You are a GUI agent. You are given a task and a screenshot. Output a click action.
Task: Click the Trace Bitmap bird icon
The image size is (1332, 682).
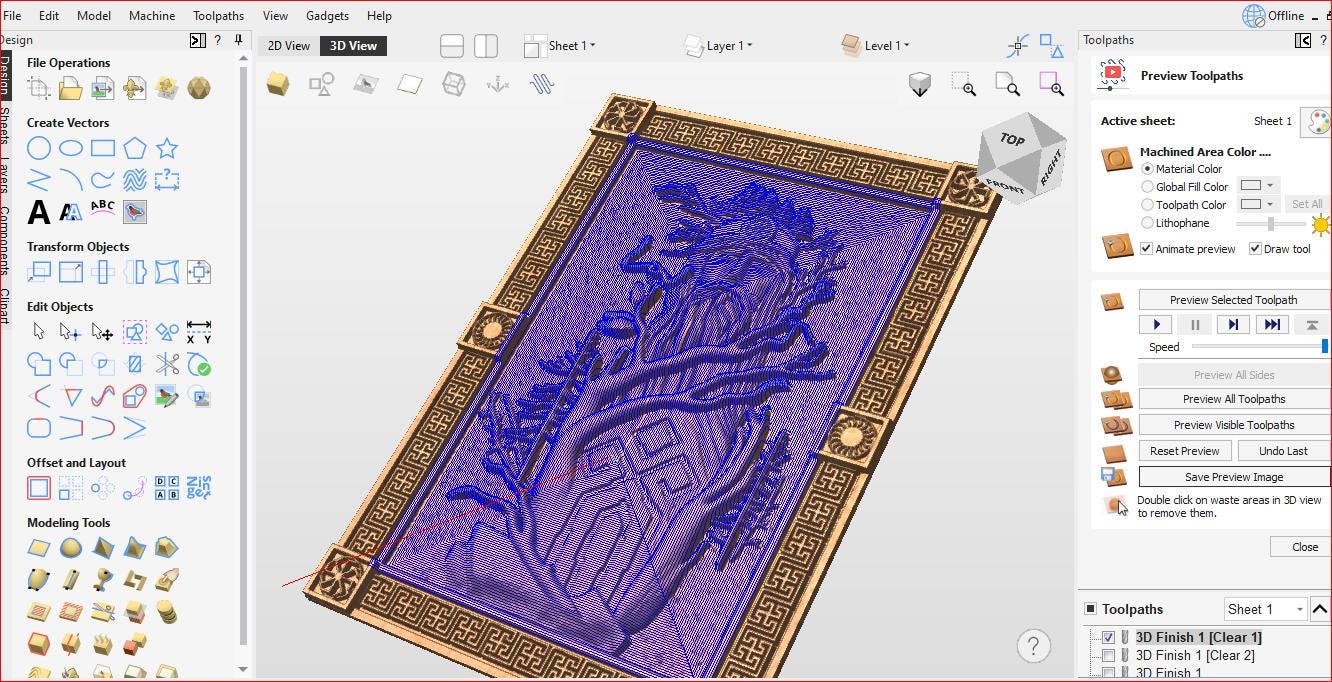[x=134, y=211]
